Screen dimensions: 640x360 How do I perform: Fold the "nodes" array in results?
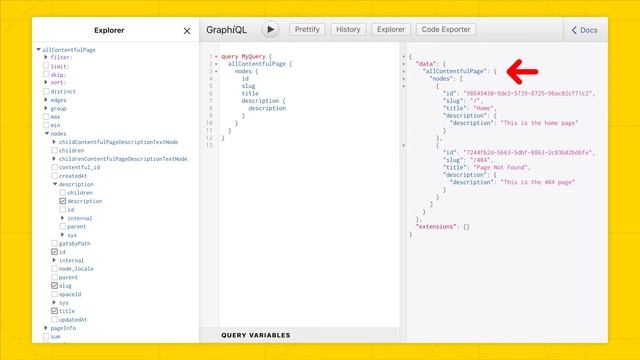404,79
